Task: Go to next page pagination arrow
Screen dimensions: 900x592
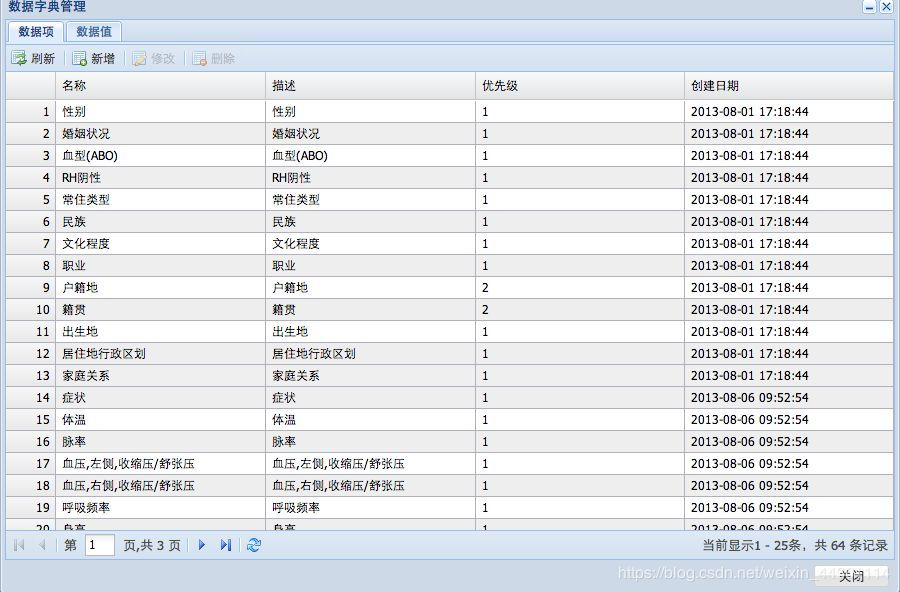Action: [x=201, y=545]
